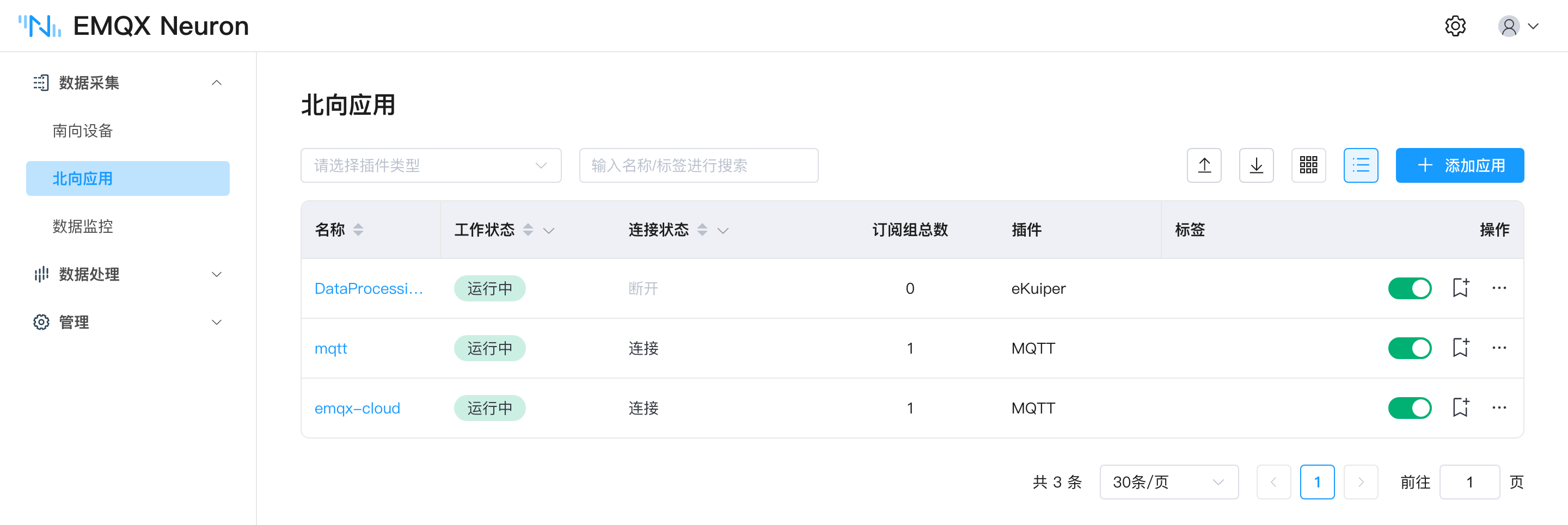Open more actions for emqx-cloud row
1568x525 pixels.
click(x=1499, y=407)
